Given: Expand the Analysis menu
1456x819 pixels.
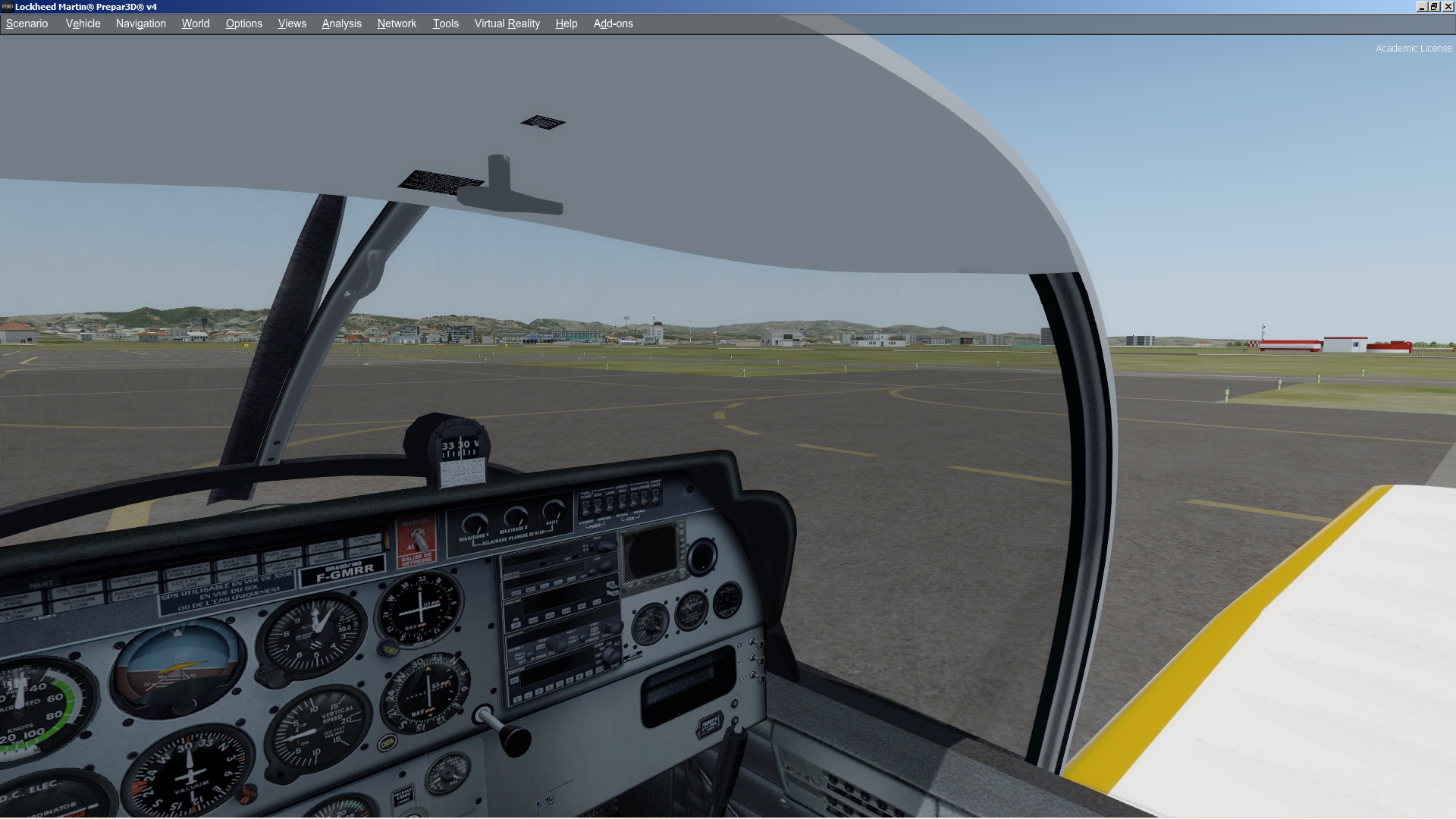Looking at the screenshot, I should tap(341, 24).
